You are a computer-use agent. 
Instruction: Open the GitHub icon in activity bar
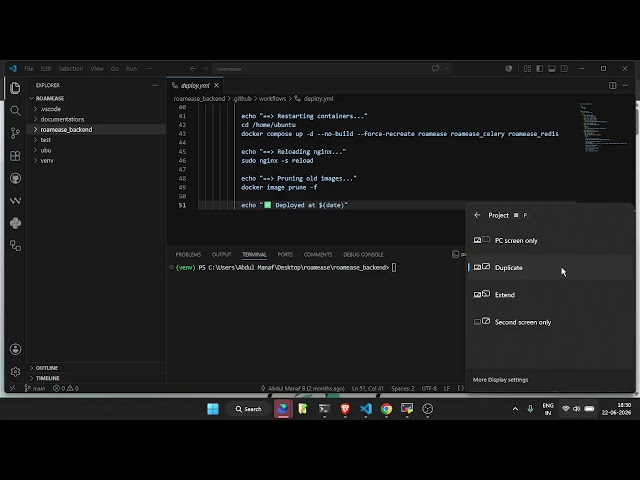15,178
